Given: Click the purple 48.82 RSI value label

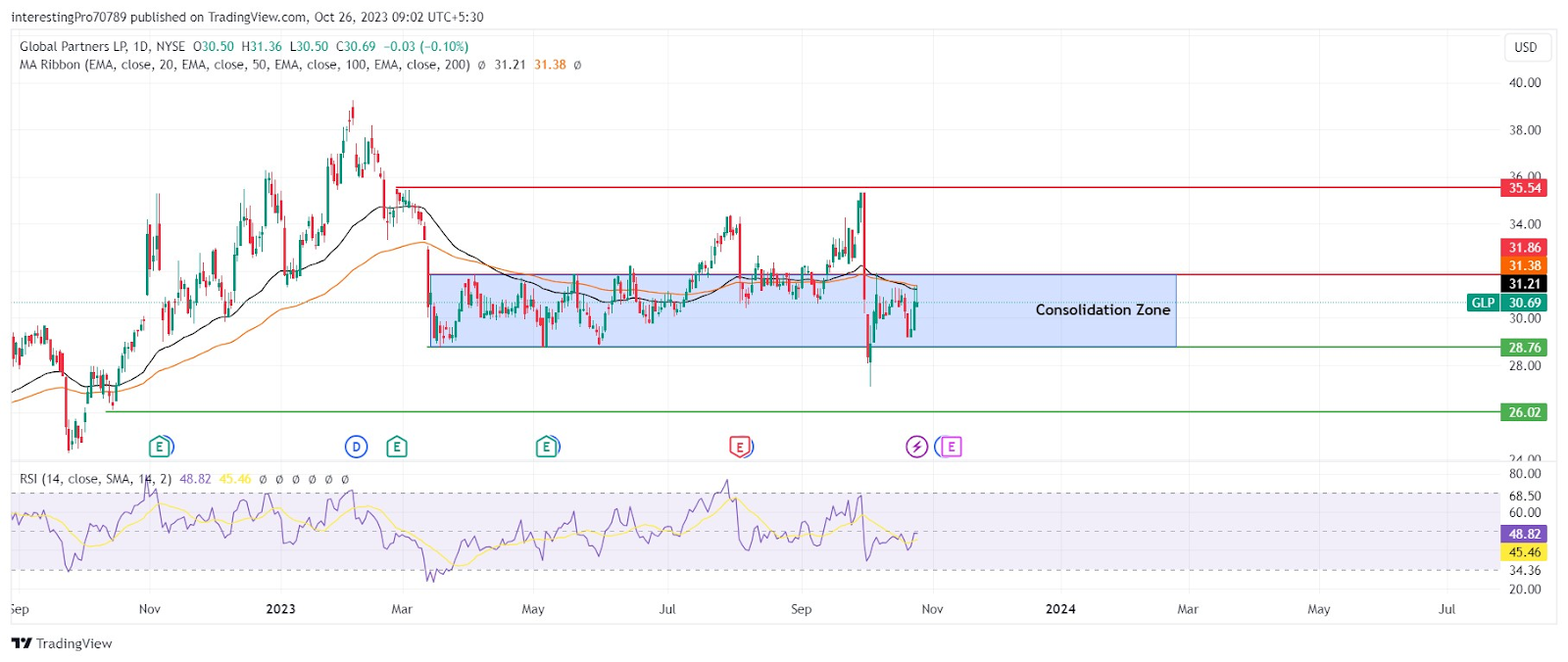Looking at the screenshot, I should (1524, 534).
